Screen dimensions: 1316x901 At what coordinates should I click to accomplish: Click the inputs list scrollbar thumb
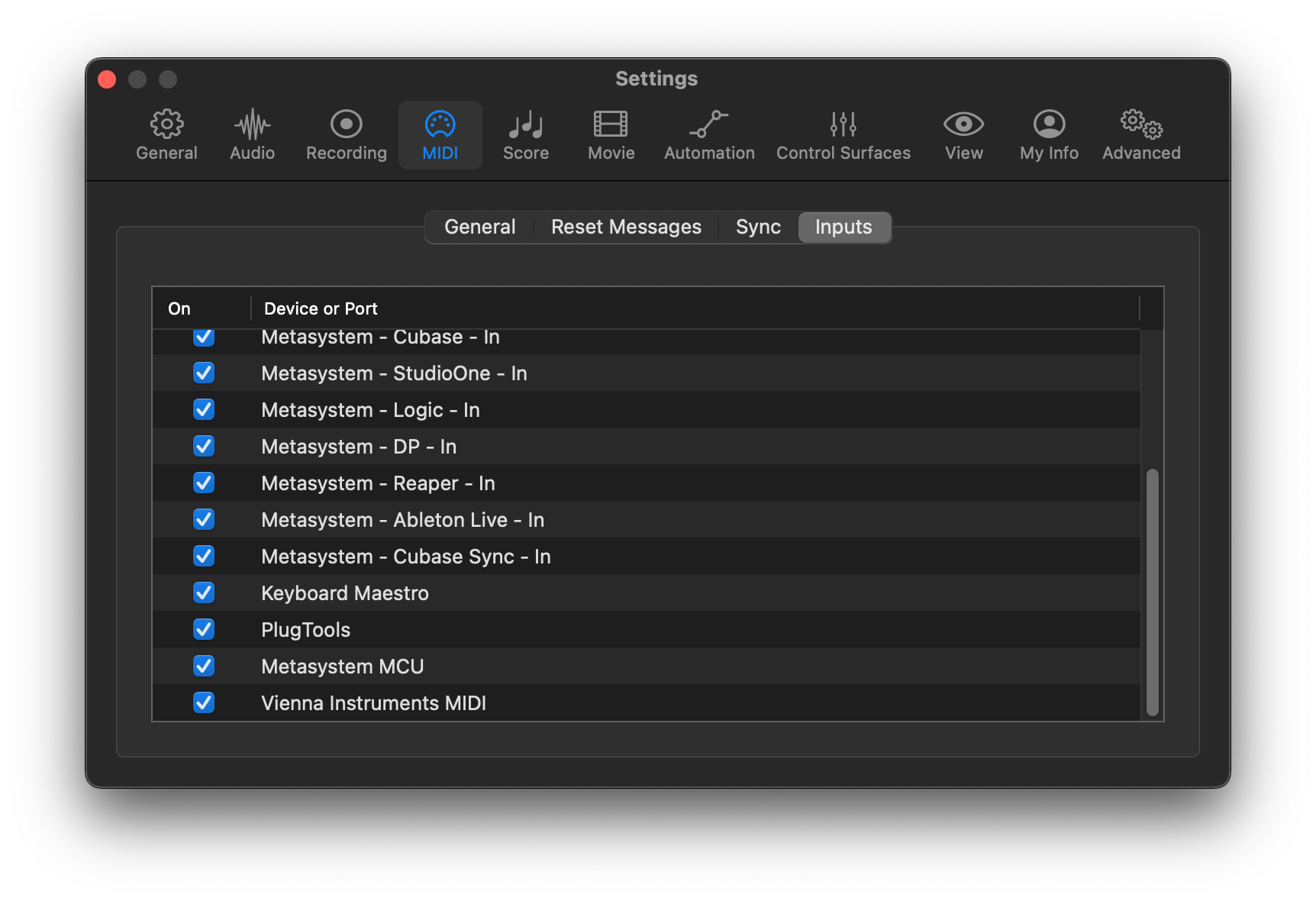1152,592
